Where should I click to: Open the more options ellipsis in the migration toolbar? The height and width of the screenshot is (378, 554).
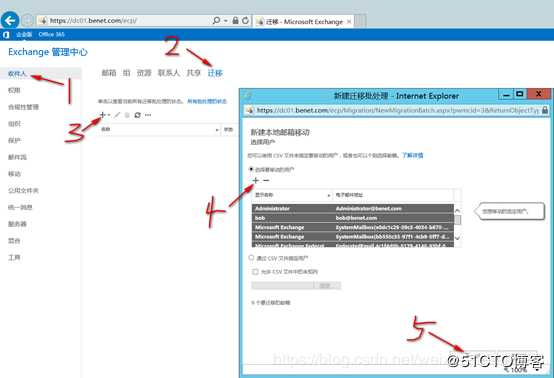[x=148, y=115]
